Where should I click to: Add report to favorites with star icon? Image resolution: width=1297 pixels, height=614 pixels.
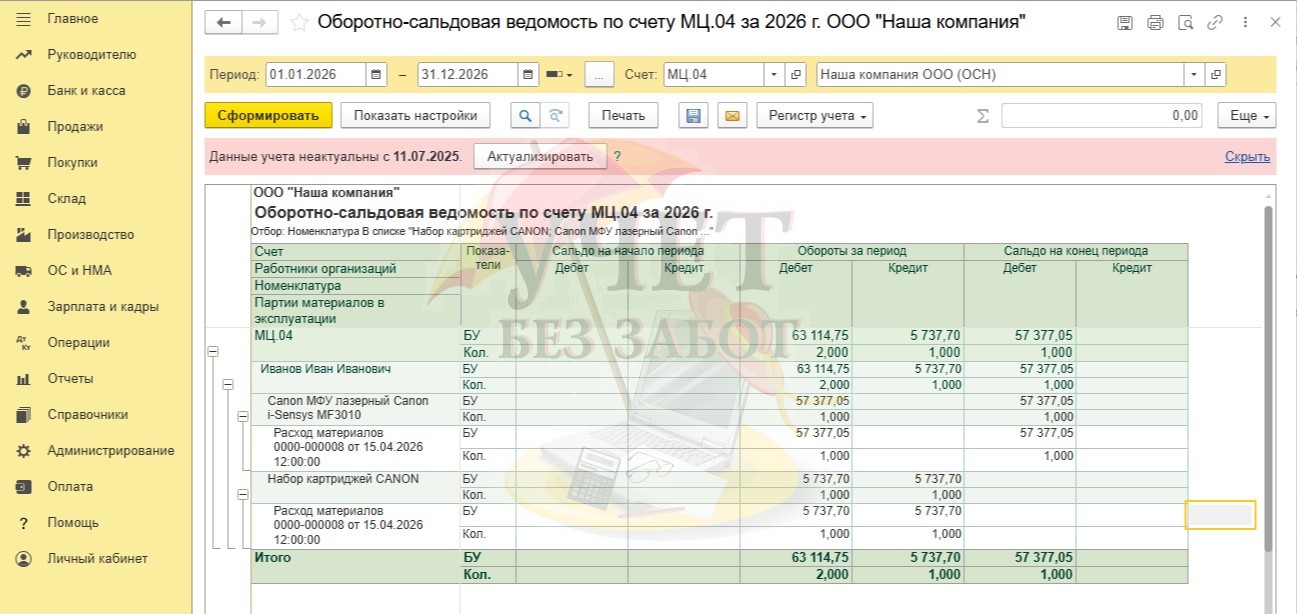298,22
